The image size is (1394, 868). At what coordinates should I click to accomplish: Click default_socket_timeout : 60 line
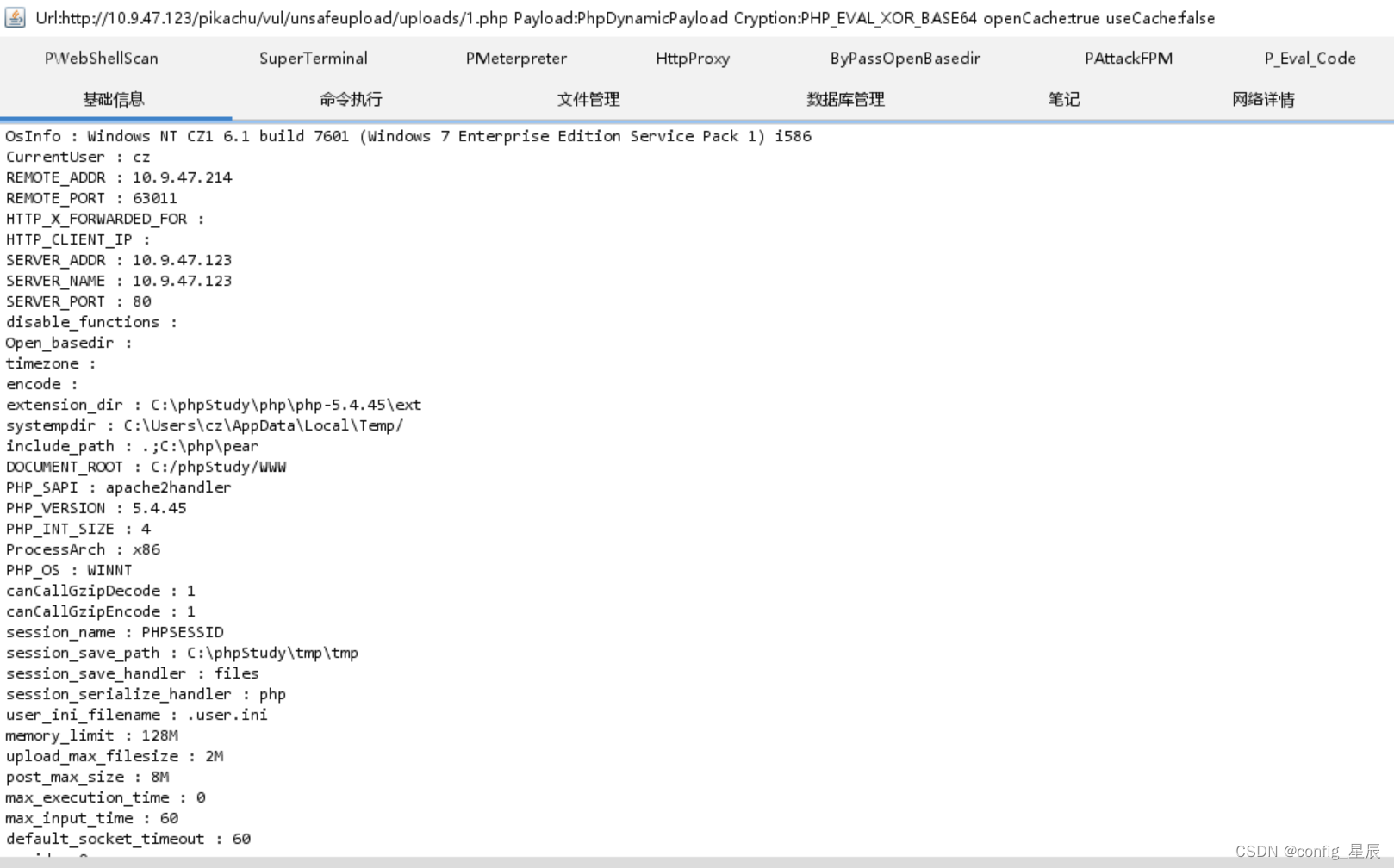point(128,839)
